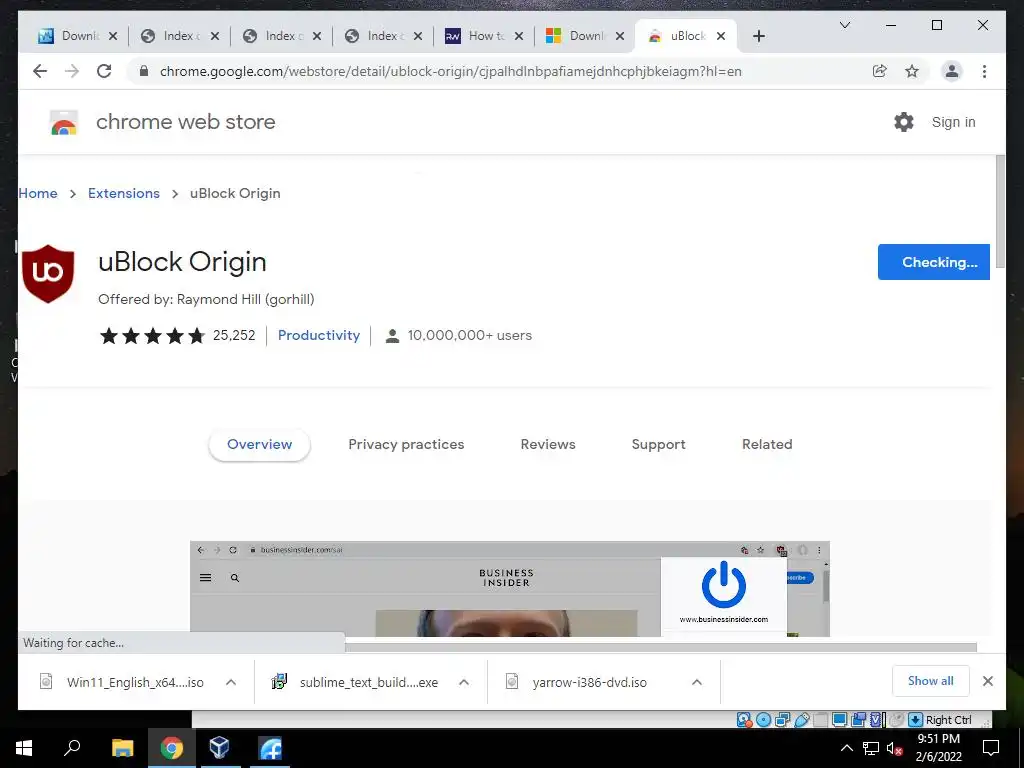Image resolution: width=1024 pixels, height=768 pixels.
Task: Close the How to tab
Action: pyautogui.click(x=519, y=36)
